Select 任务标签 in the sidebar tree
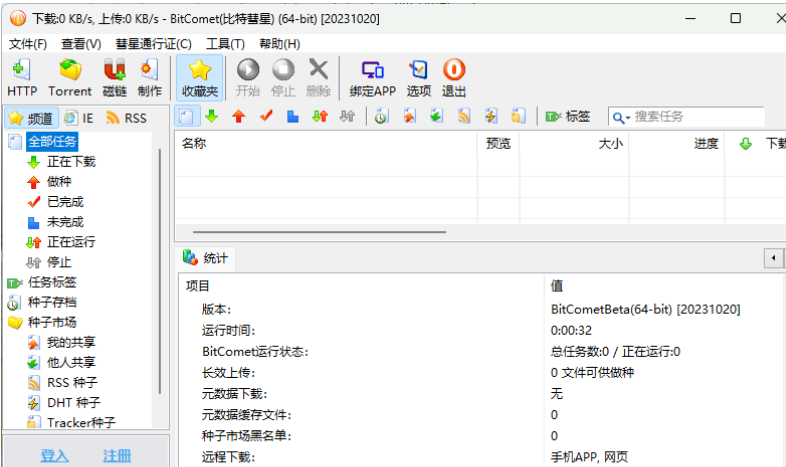 tap(52, 282)
